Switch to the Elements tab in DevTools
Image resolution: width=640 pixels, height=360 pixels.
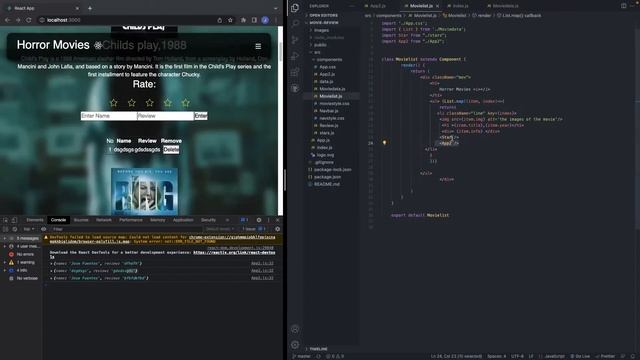[35, 220]
